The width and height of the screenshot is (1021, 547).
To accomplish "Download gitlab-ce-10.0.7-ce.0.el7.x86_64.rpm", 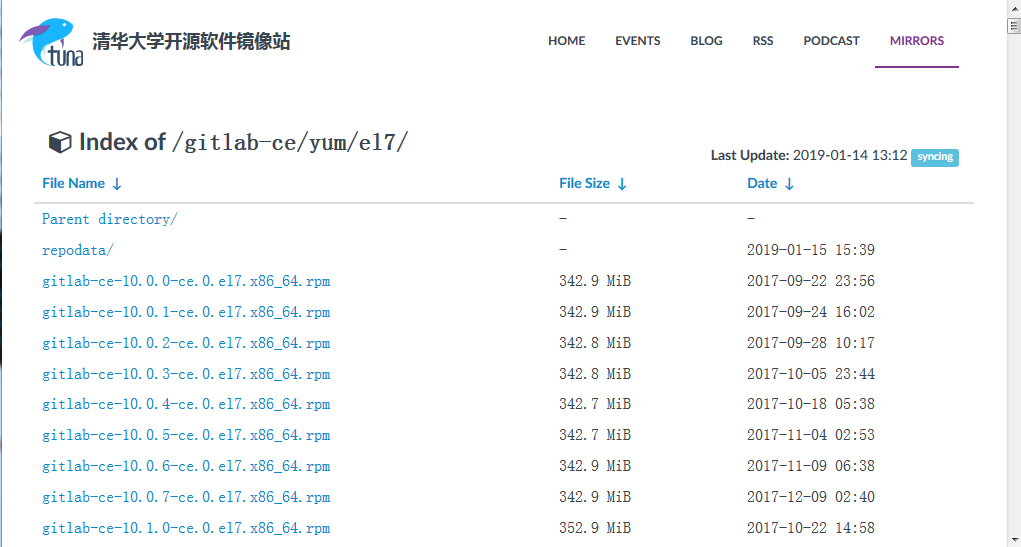I will click(186, 497).
